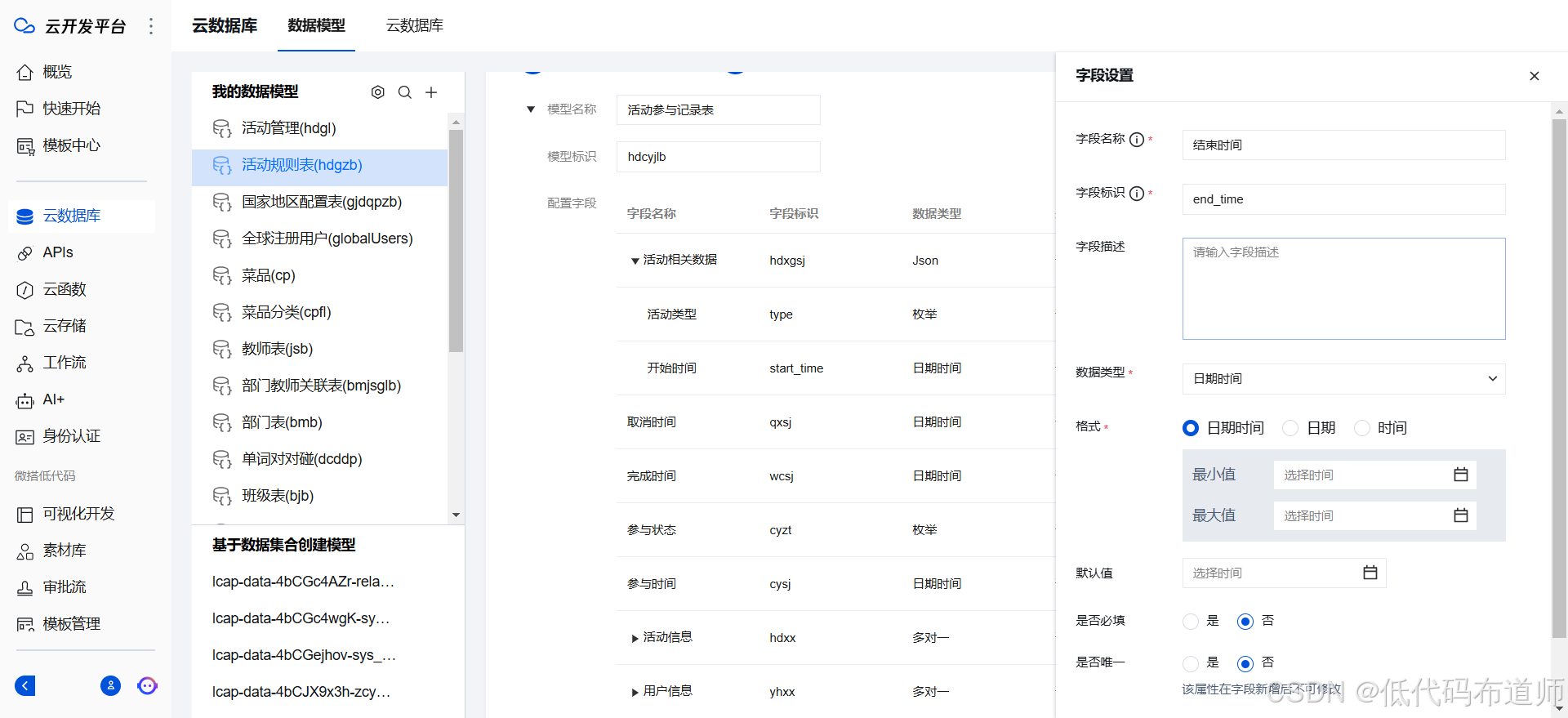This screenshot has height=718, width=1568.
Task: Click info icon next to 字段标识
Action: (1136, 194)
